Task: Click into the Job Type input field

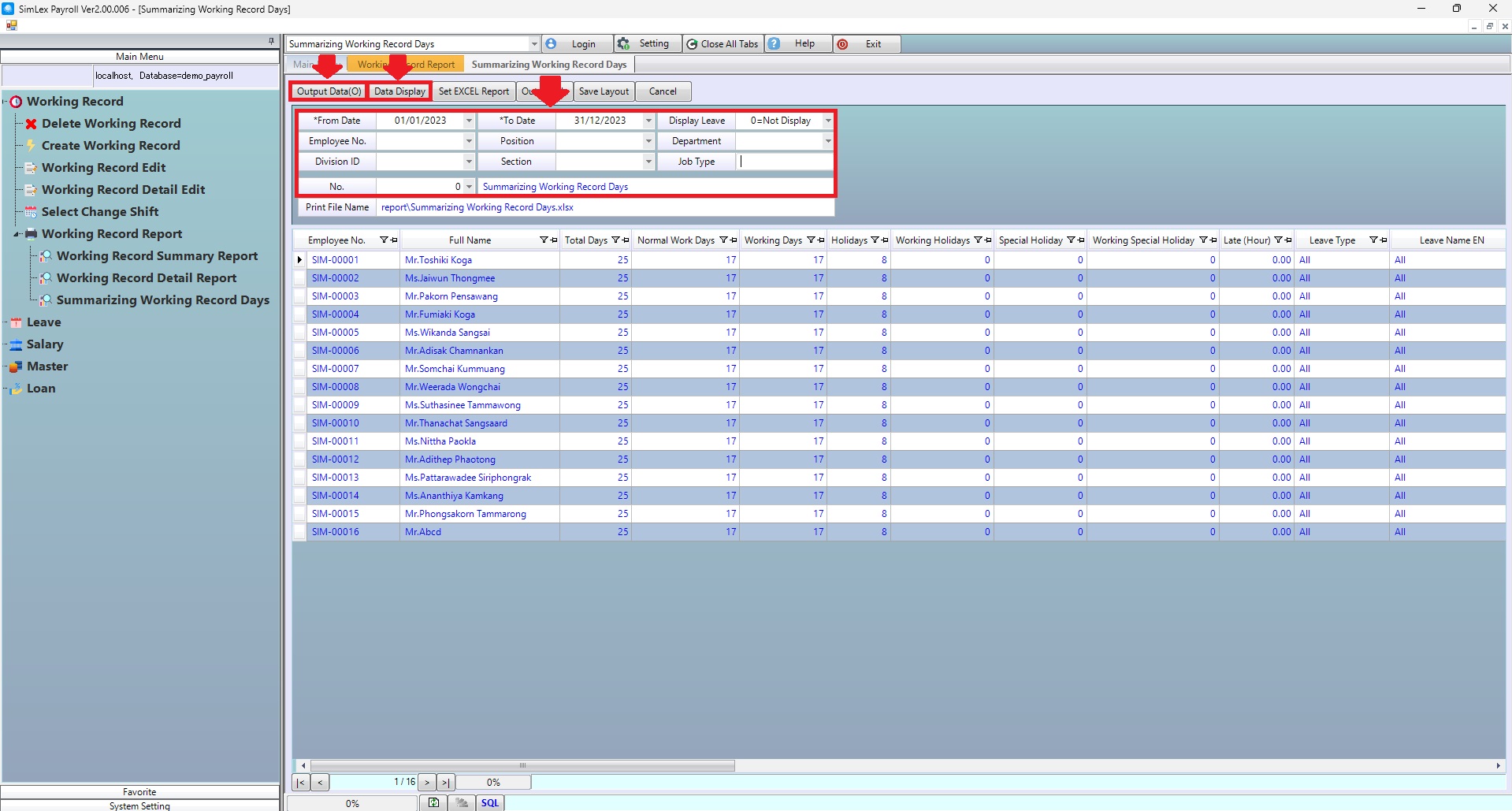Action: pyautogui.click(x=785, y=162)
